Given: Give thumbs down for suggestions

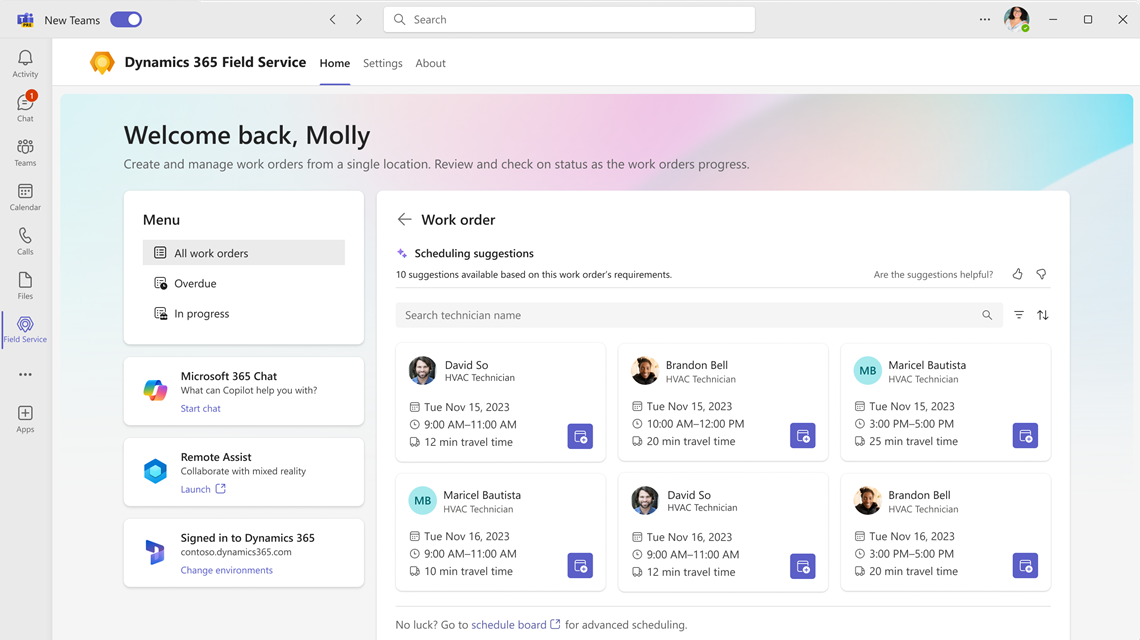Looking at the screenshot, I should [1041, 274].
